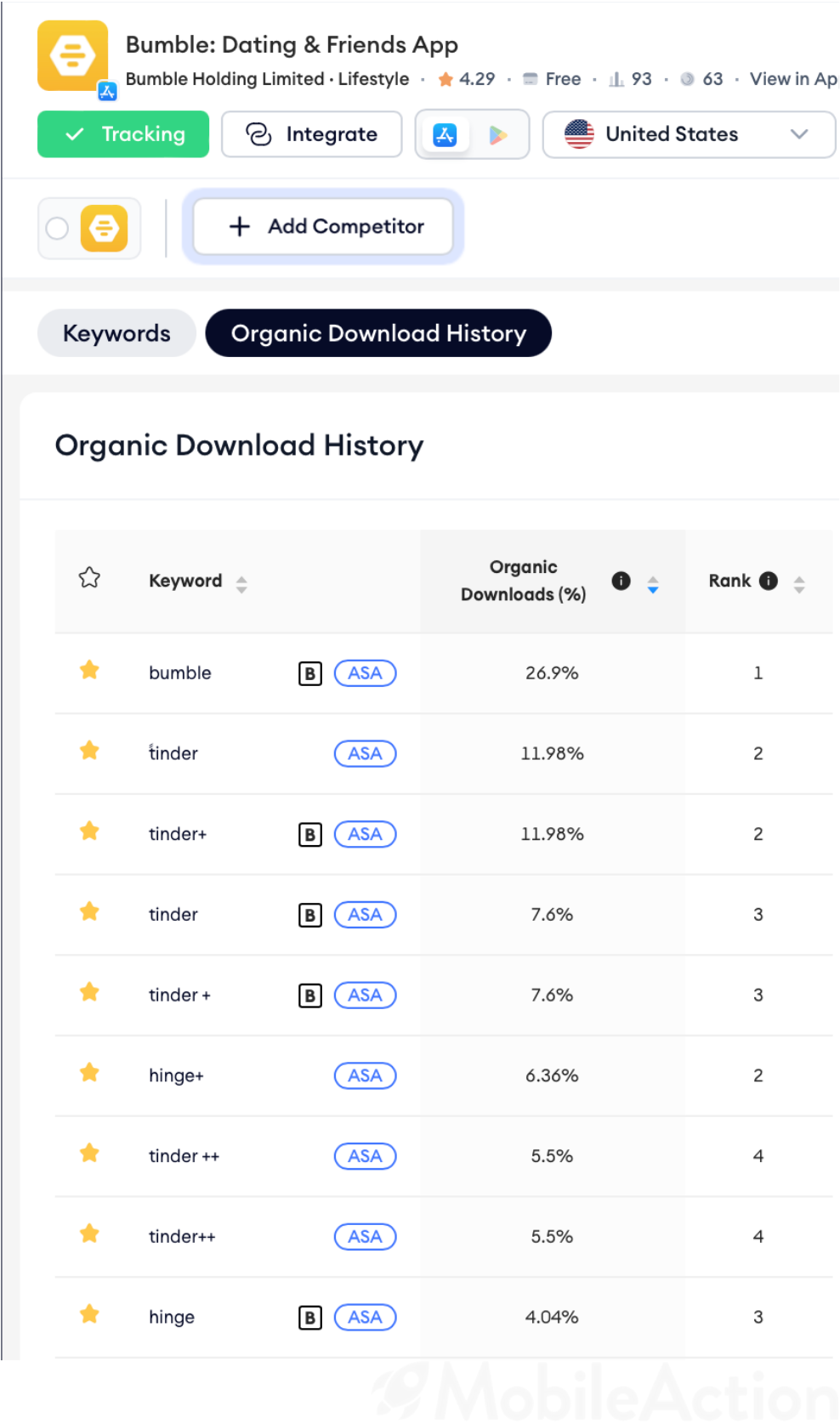
Task: Click the bumble keyword text
Action: pyautogui.click(x=180, y=673)
